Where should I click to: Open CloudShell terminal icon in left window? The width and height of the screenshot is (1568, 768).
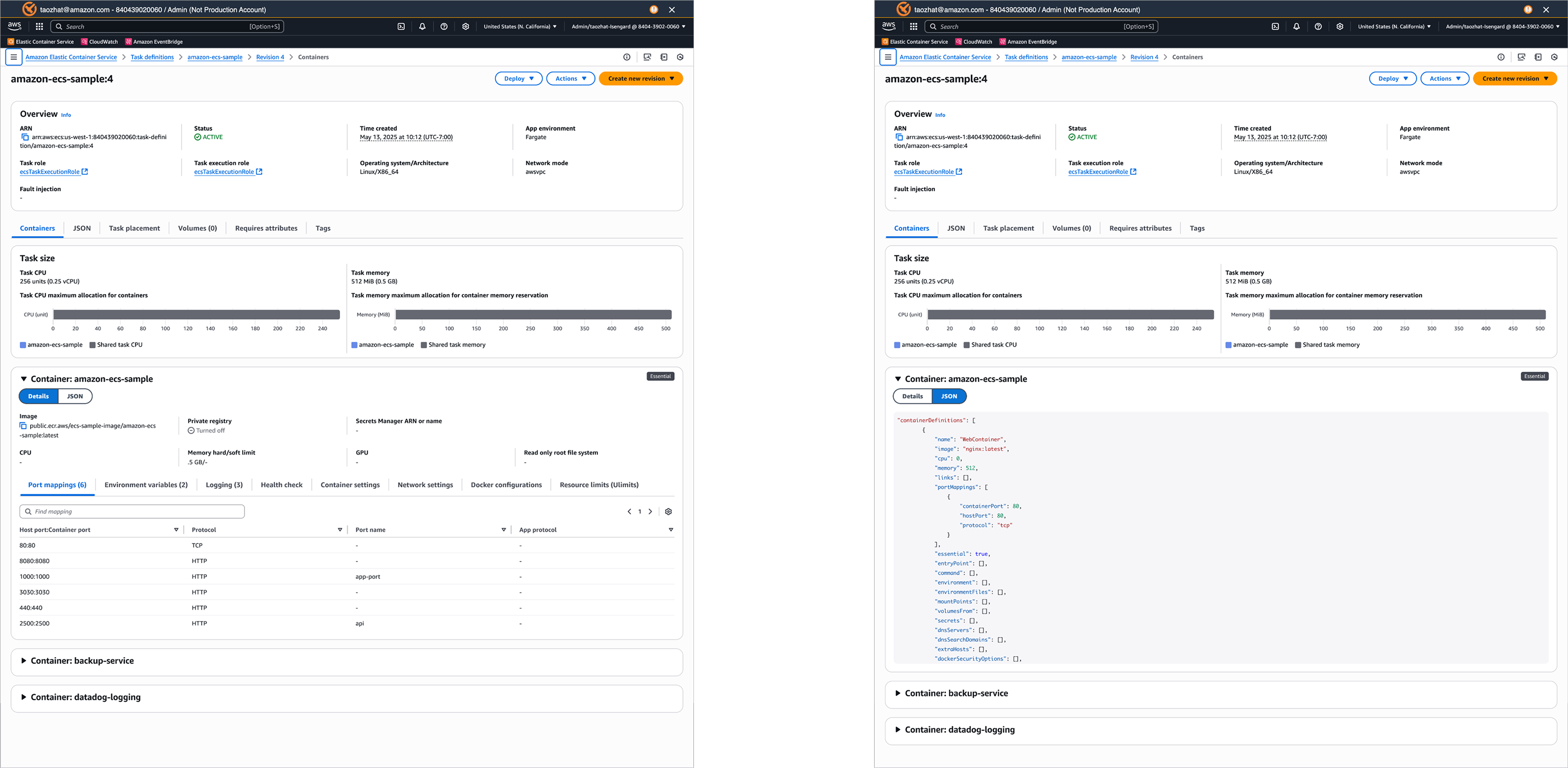(401, 27)
